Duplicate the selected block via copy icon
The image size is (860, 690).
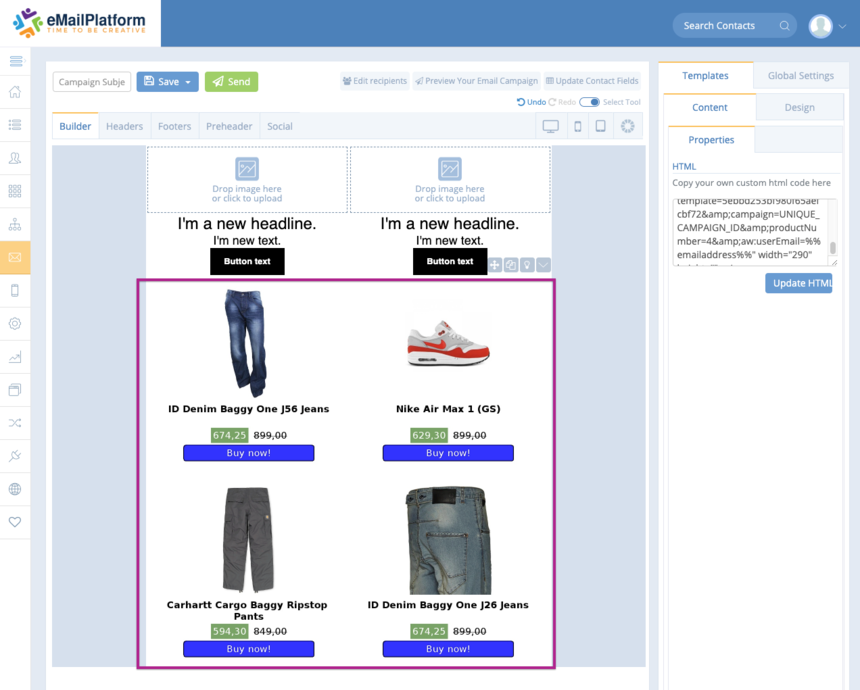[511, 265]
